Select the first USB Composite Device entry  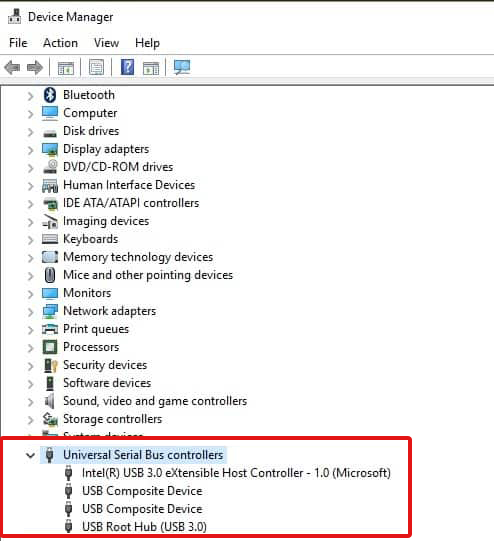click(142, 491)
